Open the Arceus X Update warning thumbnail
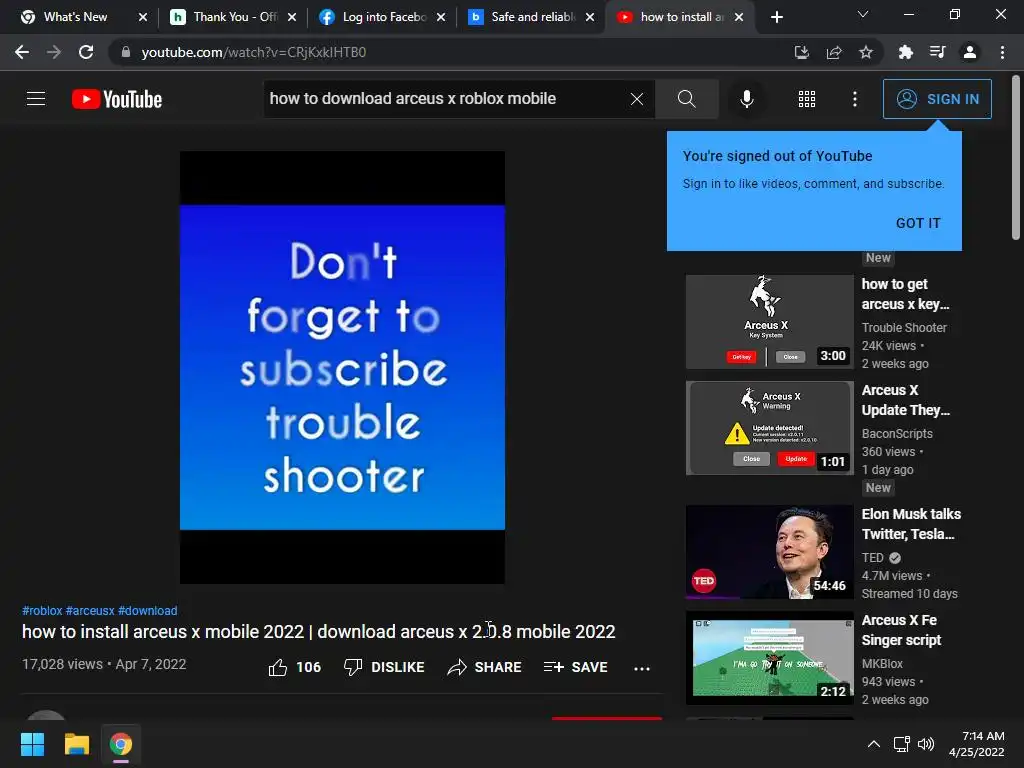The height and width of the screenshot is (768, 1024). tap(769, 428)
